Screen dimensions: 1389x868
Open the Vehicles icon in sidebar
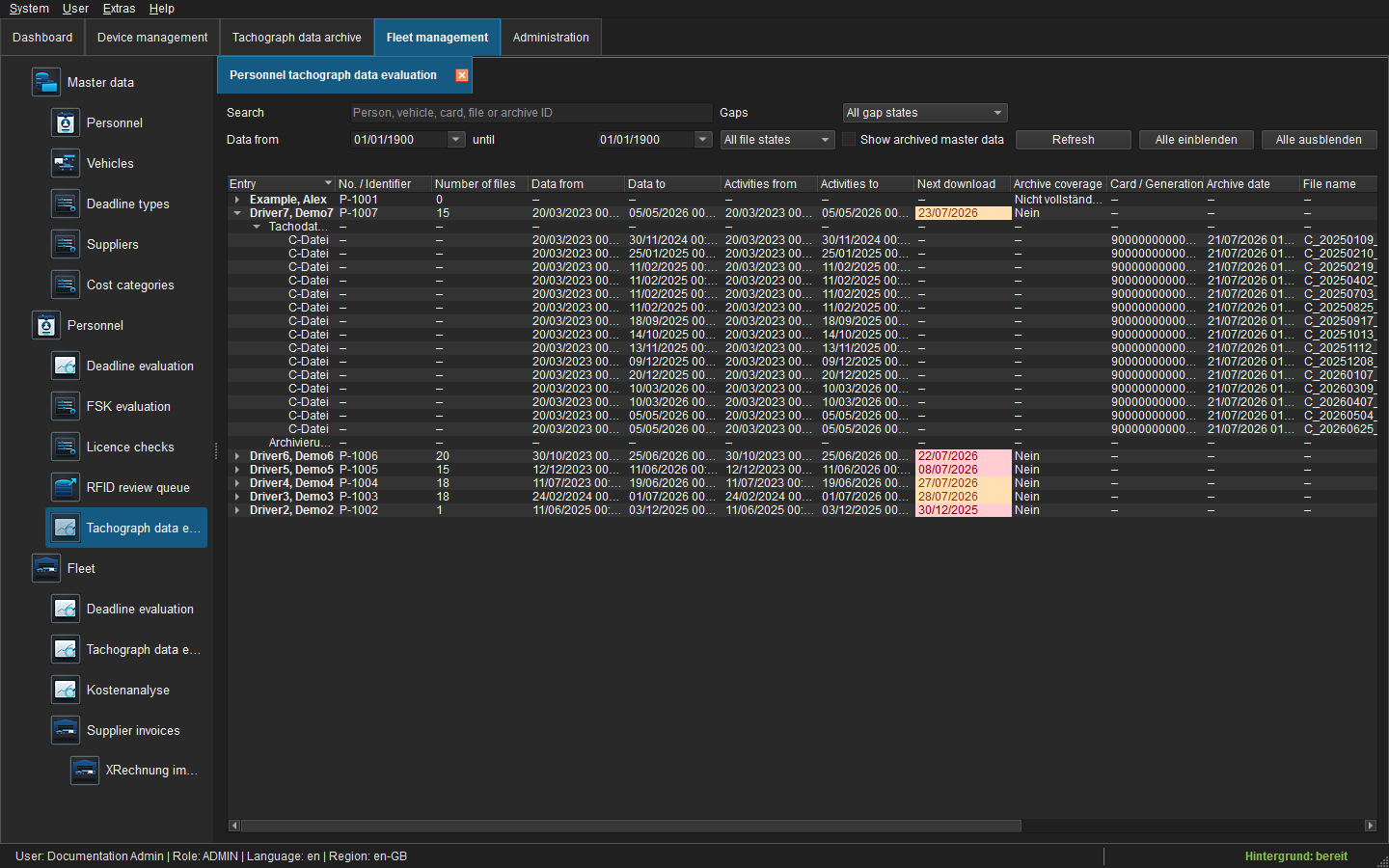coord(66,163)
